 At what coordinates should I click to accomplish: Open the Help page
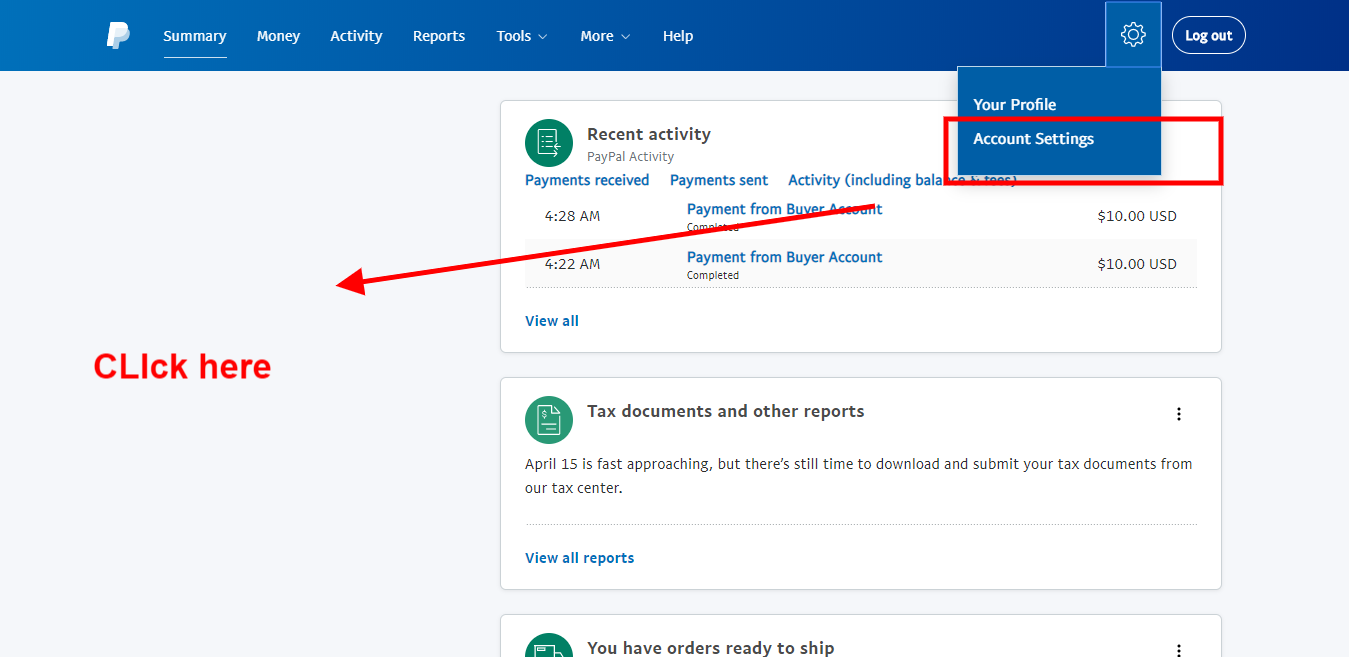tap(678, 36)
